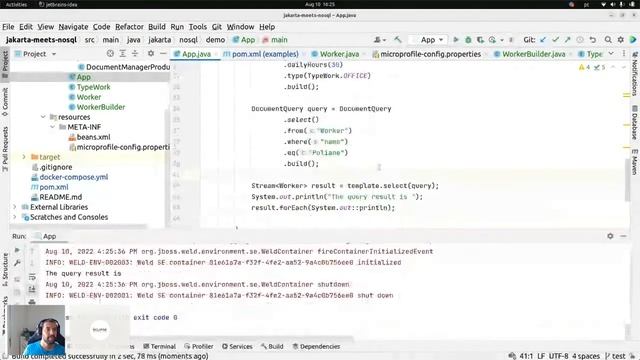This screenshot has height=360, width=640.
Task: Click the Search Everywhere magnifier icon
Action: click(x=608, y=40)
